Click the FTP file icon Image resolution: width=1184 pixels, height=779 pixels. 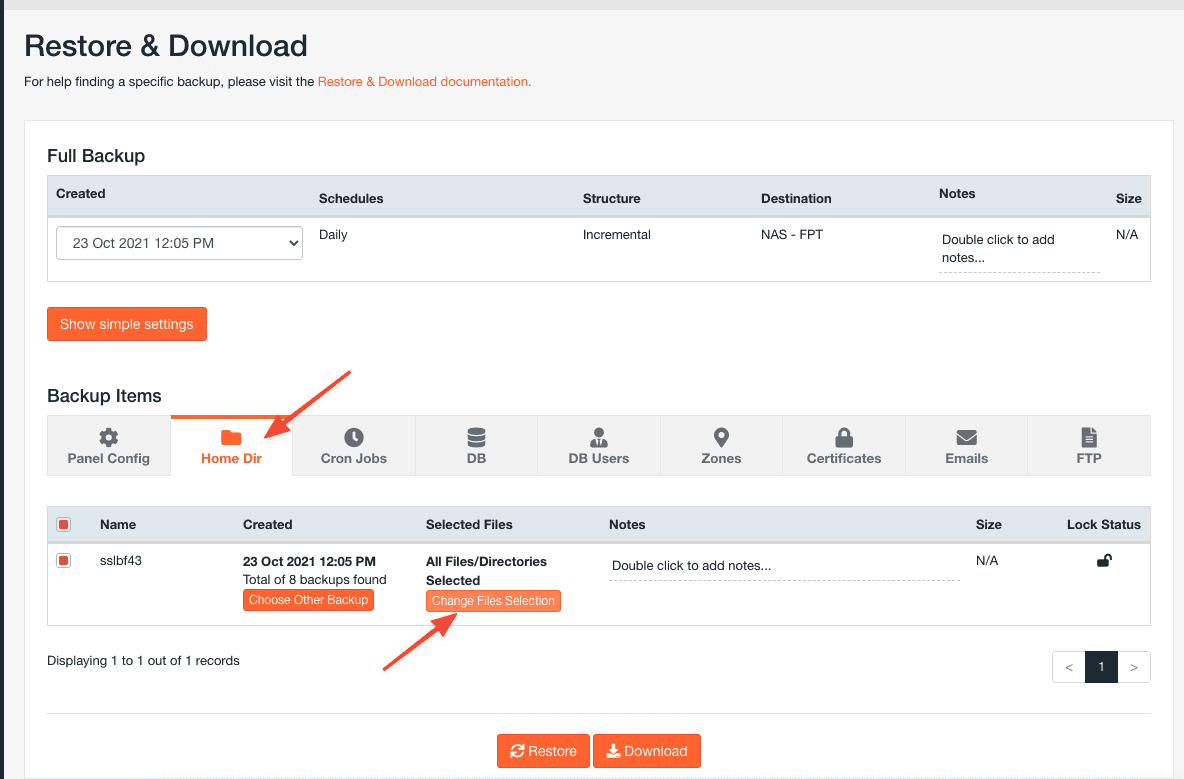pyautogui.click(x=1089, y=437)
